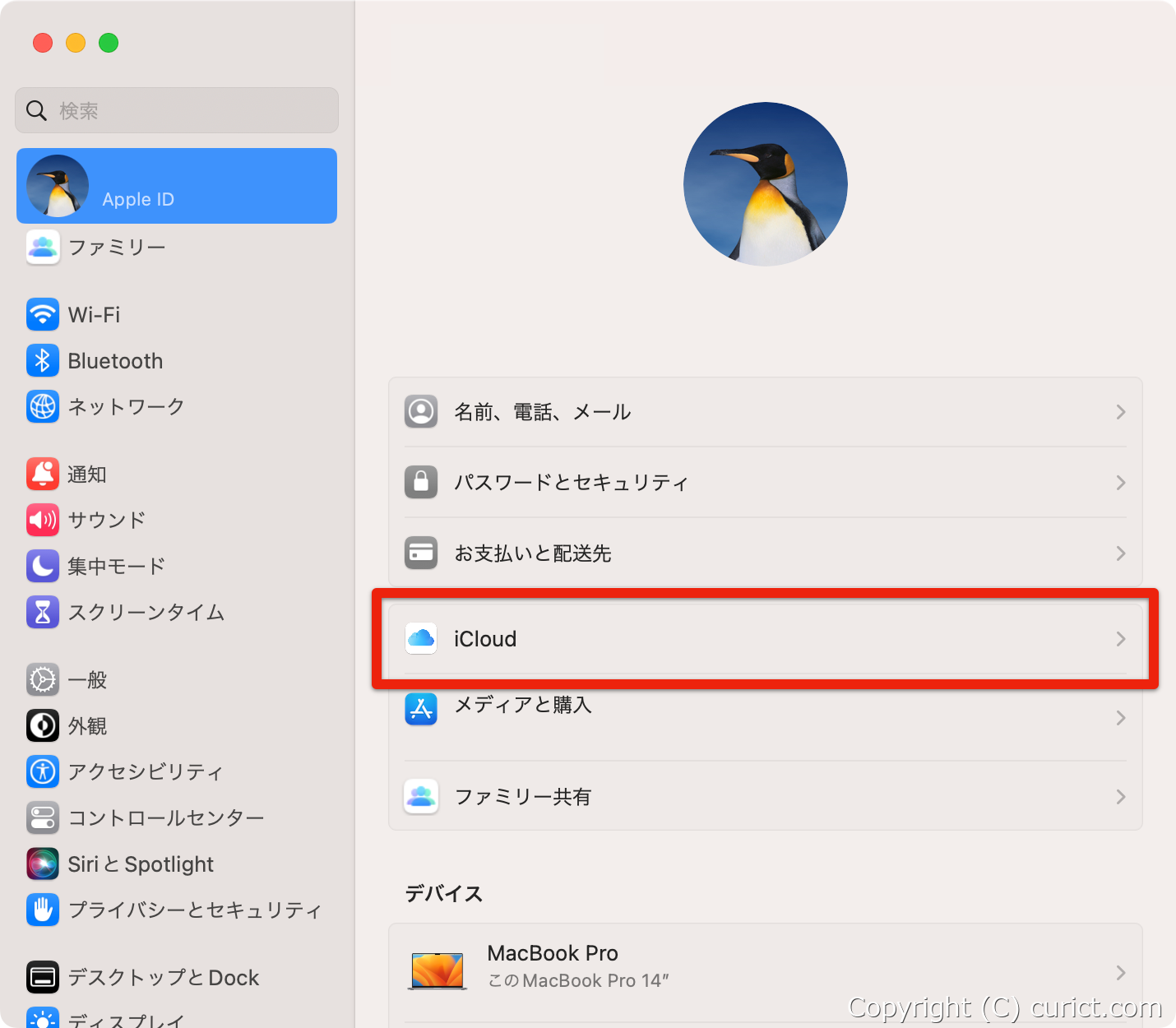Select Apple ID in the sidebar
Screen dimensions: 1176x1028
pyautogui.click(x=177, y=186)
